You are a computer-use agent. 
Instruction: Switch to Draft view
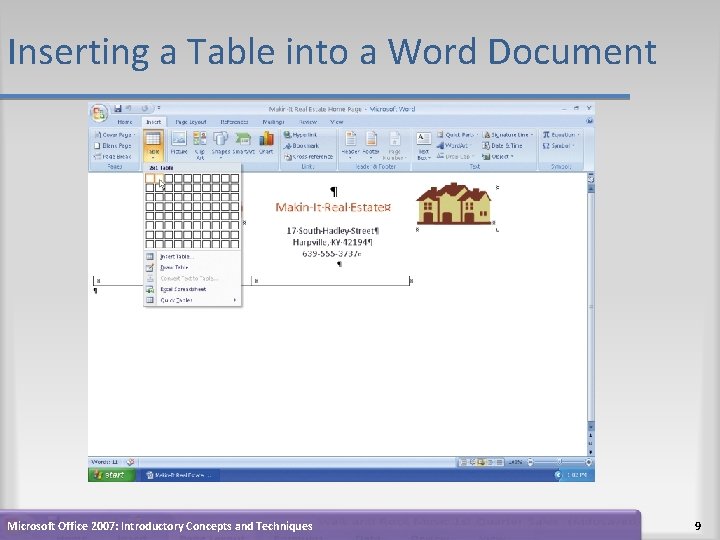[500, 462]
